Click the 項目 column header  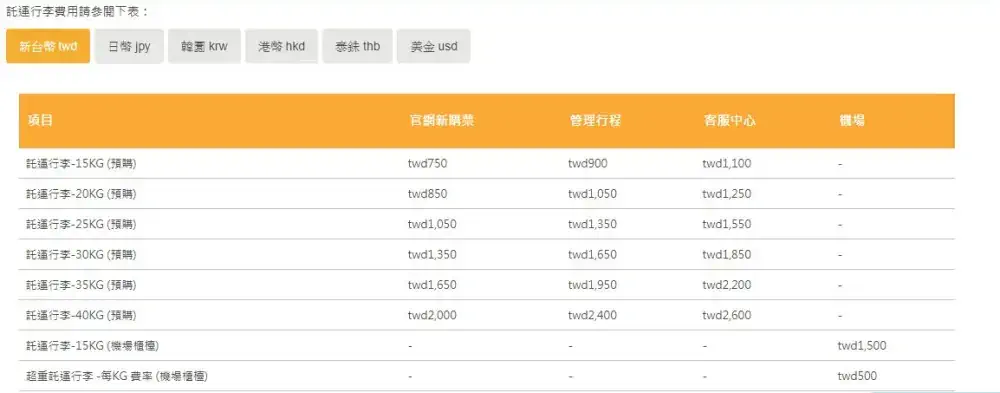pyautogui.click(x=40, y=121)
